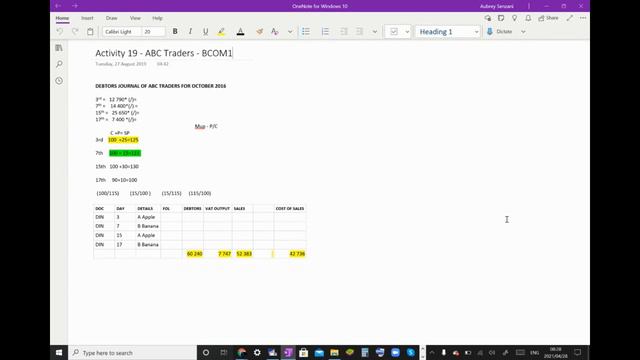Toggle italic formatting
This screenshot has height=360, width=640.
click(190, 31)
